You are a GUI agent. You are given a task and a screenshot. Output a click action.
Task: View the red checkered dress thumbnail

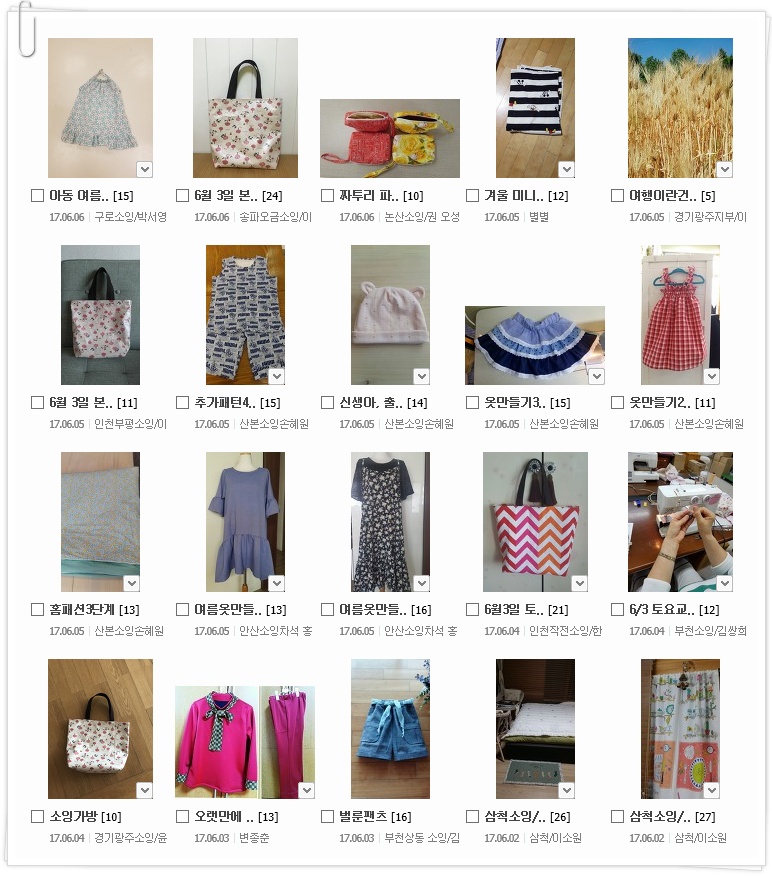680,315
